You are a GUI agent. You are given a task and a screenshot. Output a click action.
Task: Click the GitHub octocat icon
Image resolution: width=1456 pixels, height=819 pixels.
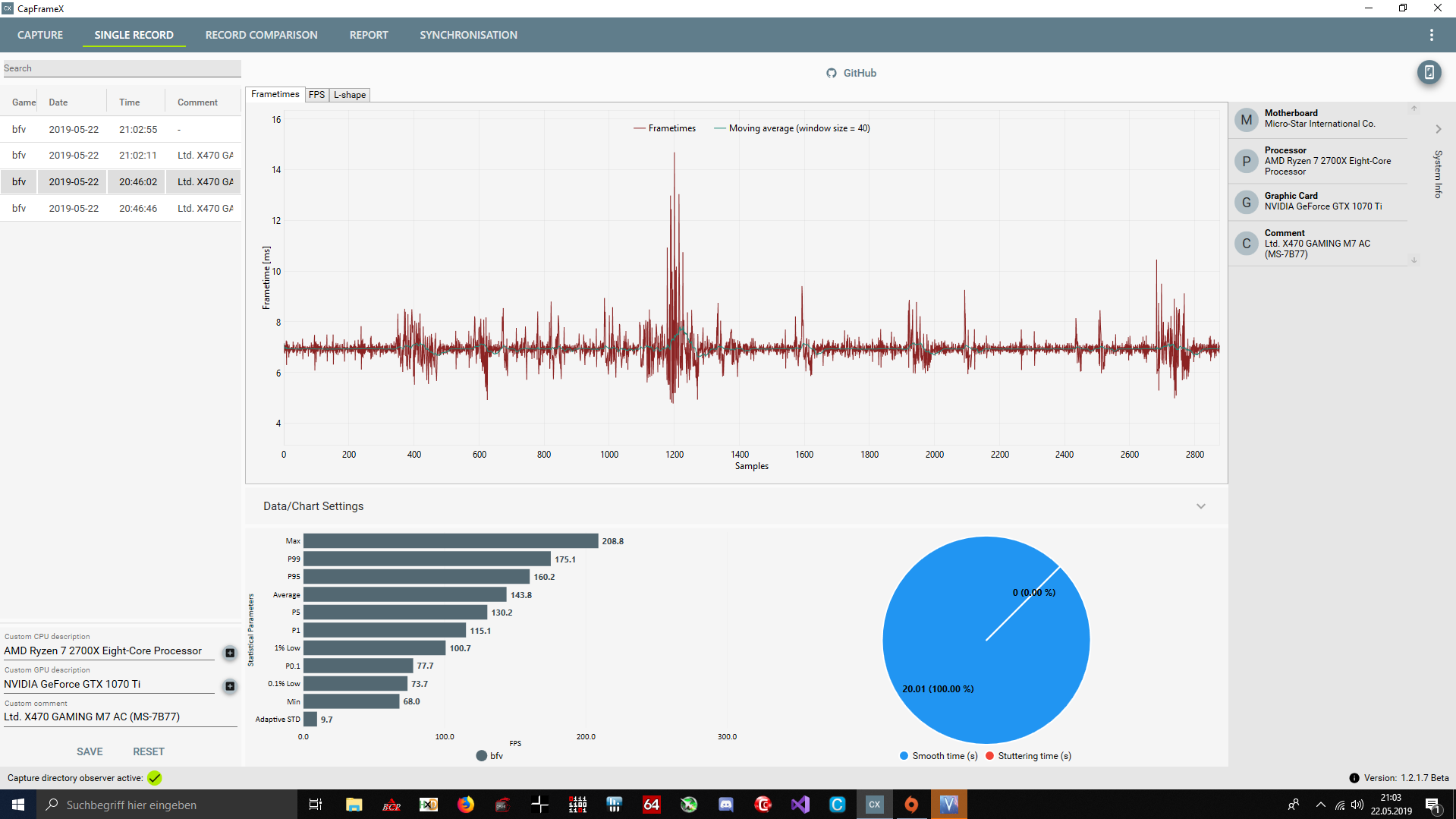(x=832, y=73)
